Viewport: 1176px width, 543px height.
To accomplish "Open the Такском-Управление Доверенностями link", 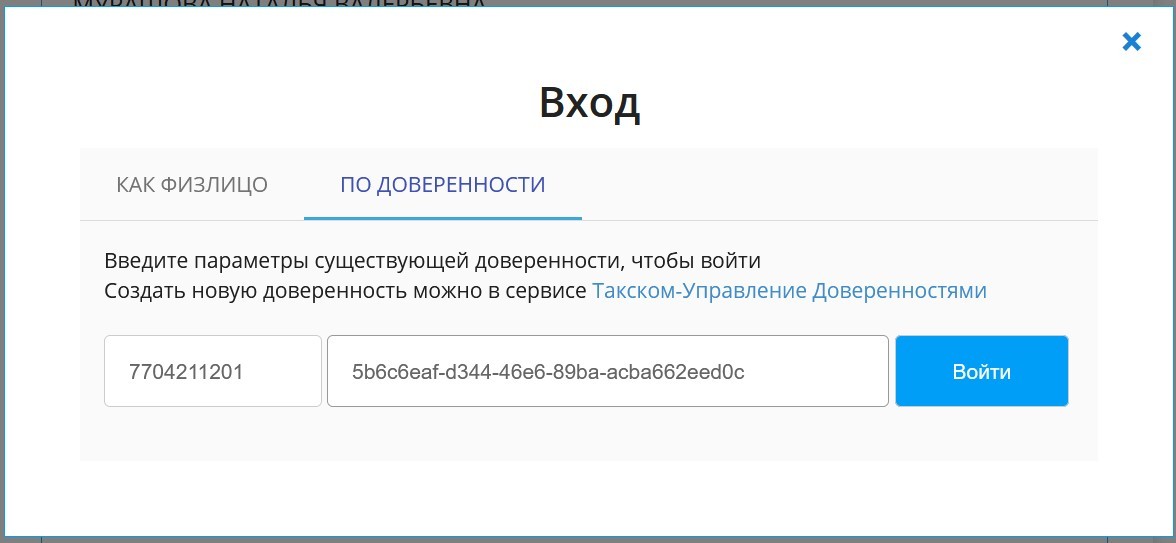I will point(789,291).
